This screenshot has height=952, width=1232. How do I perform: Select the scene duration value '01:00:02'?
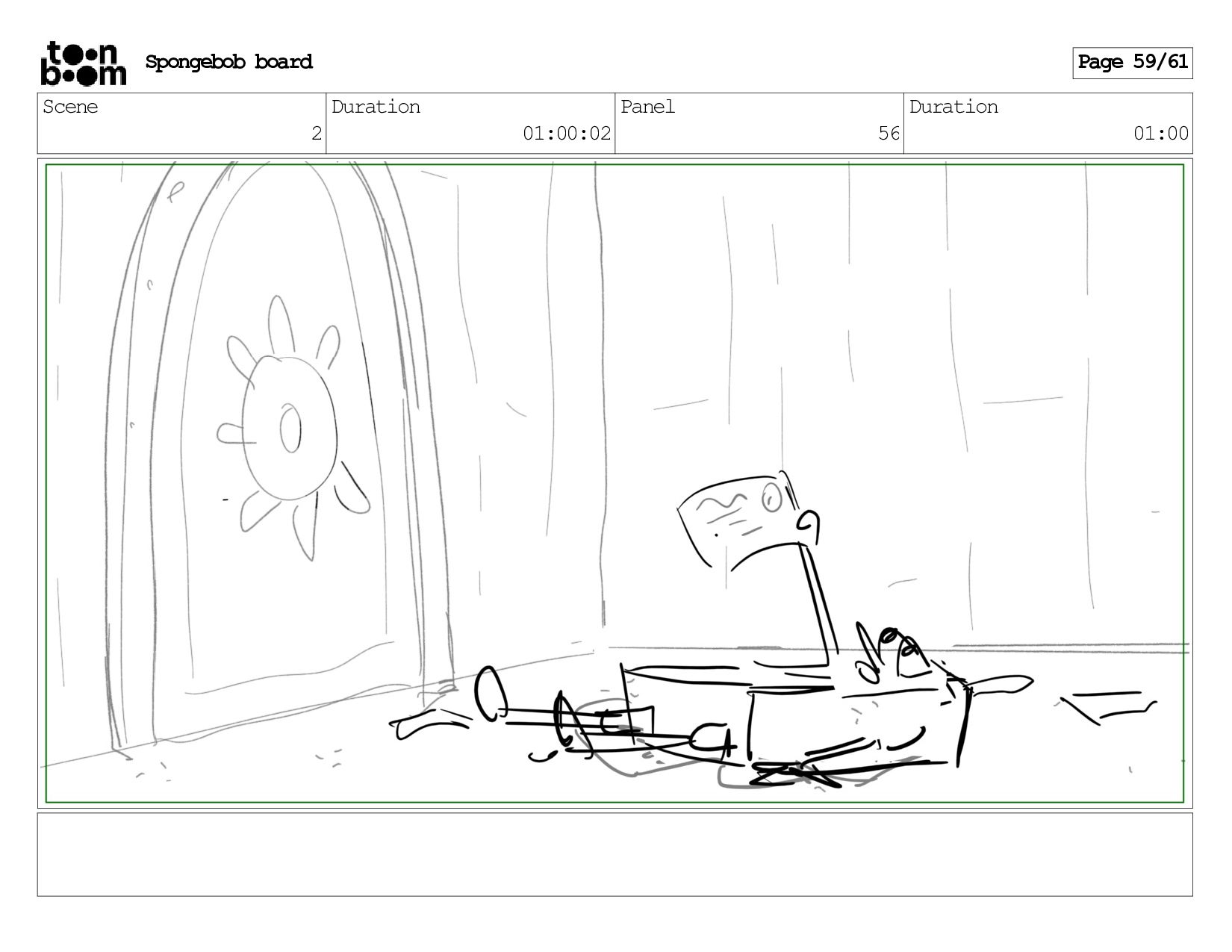point(567,134)
